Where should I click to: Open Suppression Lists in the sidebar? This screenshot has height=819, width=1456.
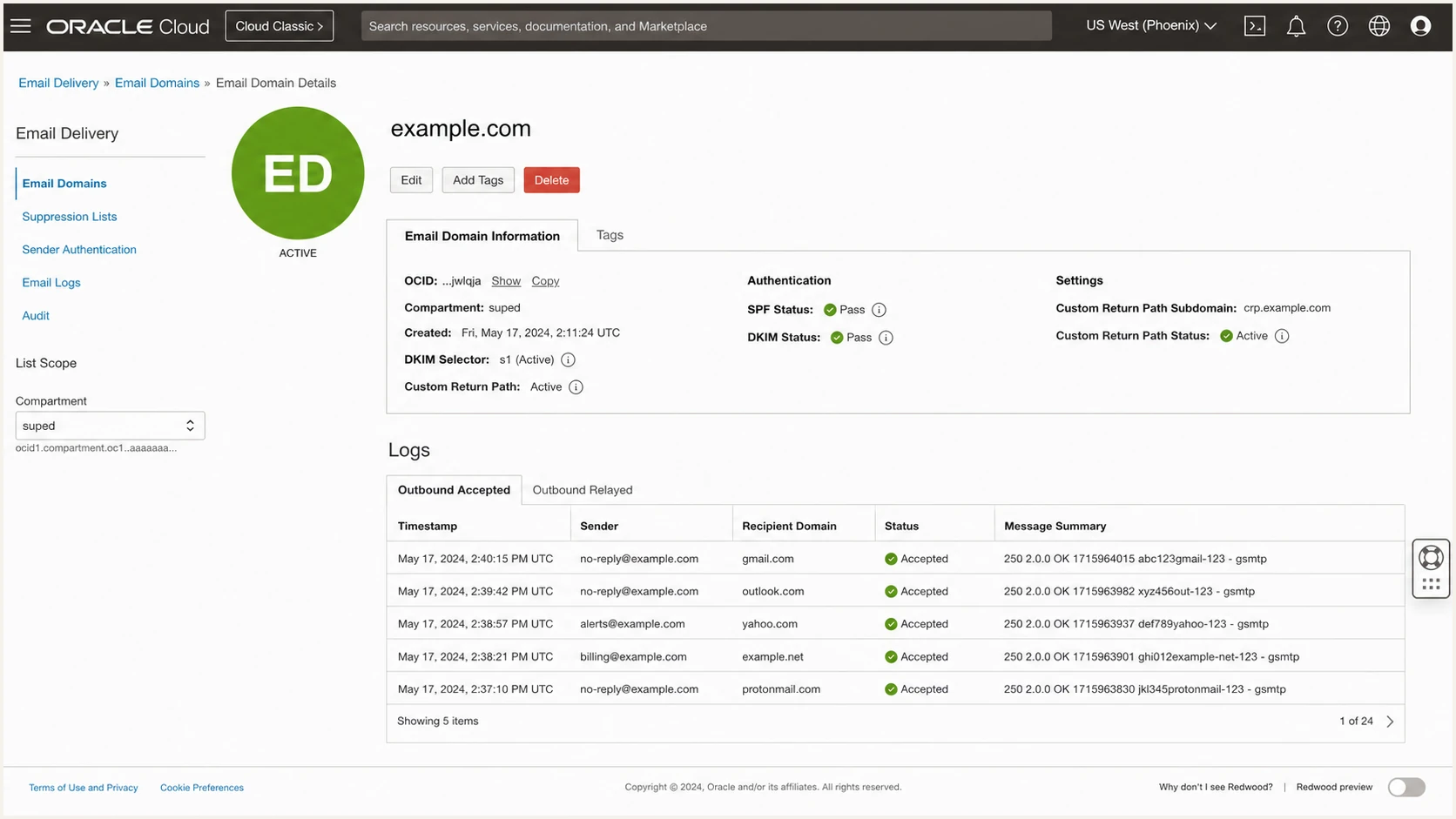click(x=70, y=217)
